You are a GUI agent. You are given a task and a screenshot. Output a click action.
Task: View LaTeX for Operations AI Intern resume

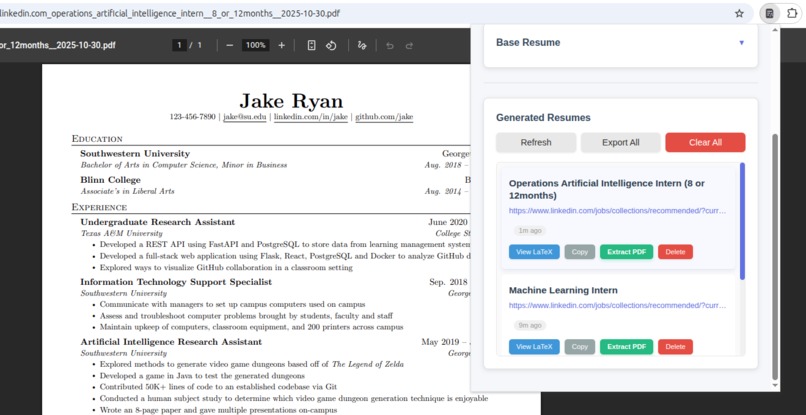[534, 252]
